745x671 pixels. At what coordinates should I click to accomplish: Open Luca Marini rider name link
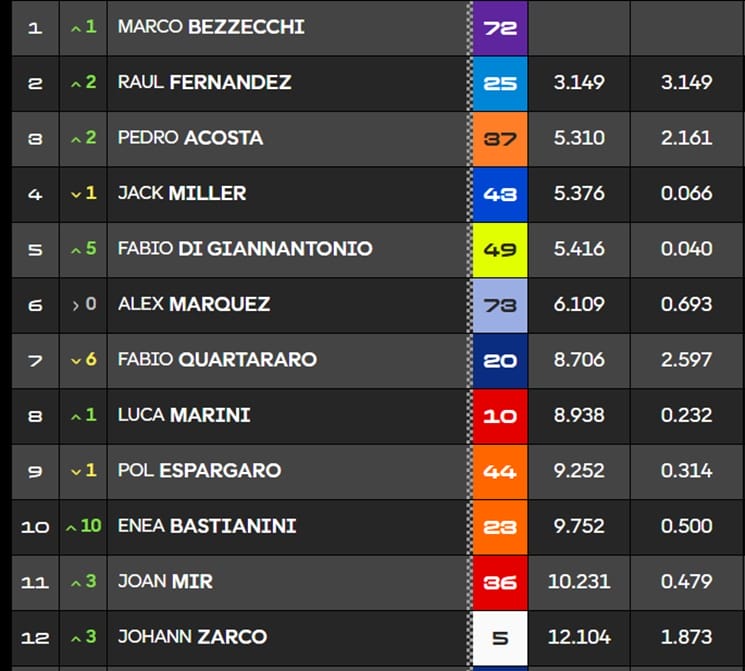pyautogui.click(x=184, y=415)
